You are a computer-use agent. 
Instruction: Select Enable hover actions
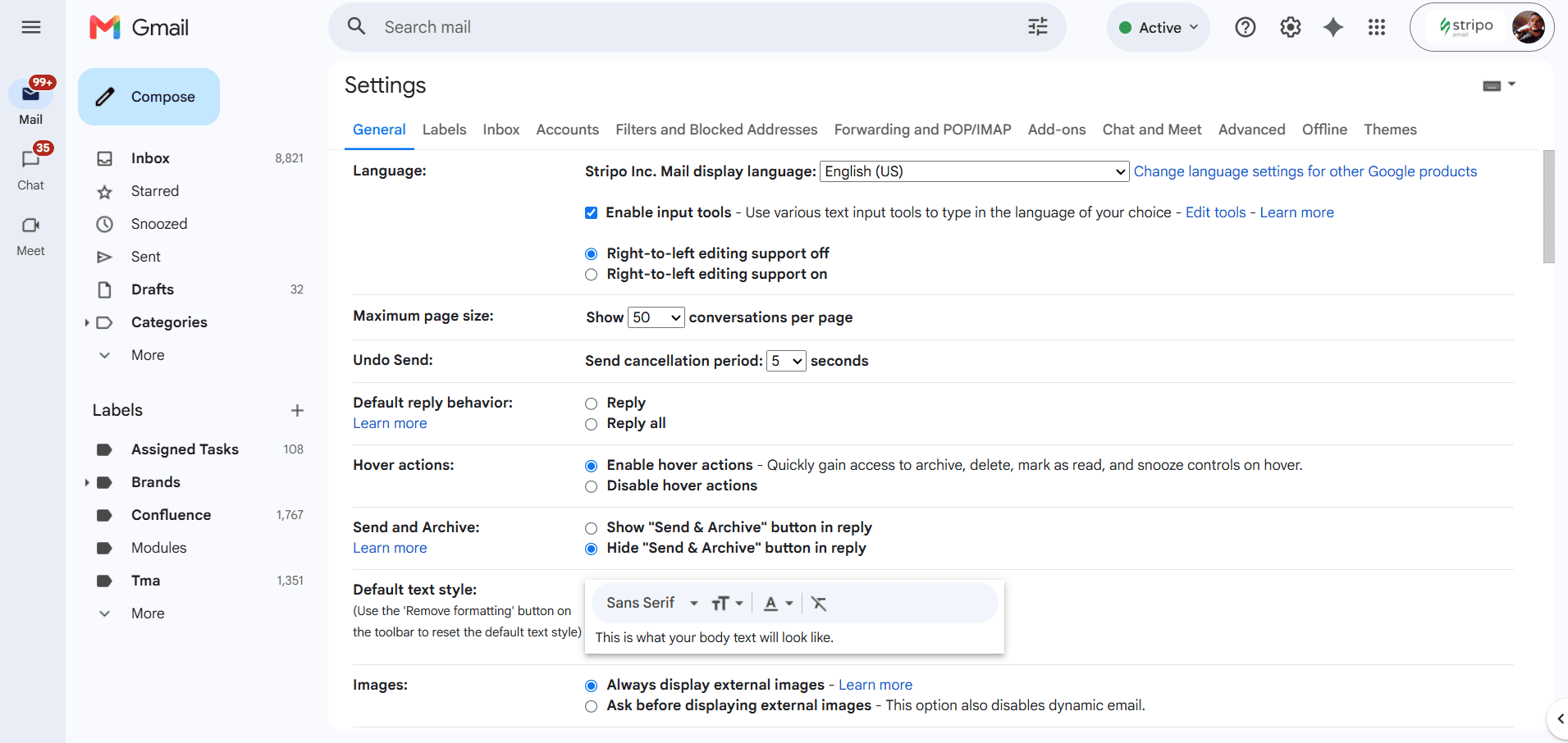click(591, 466)
